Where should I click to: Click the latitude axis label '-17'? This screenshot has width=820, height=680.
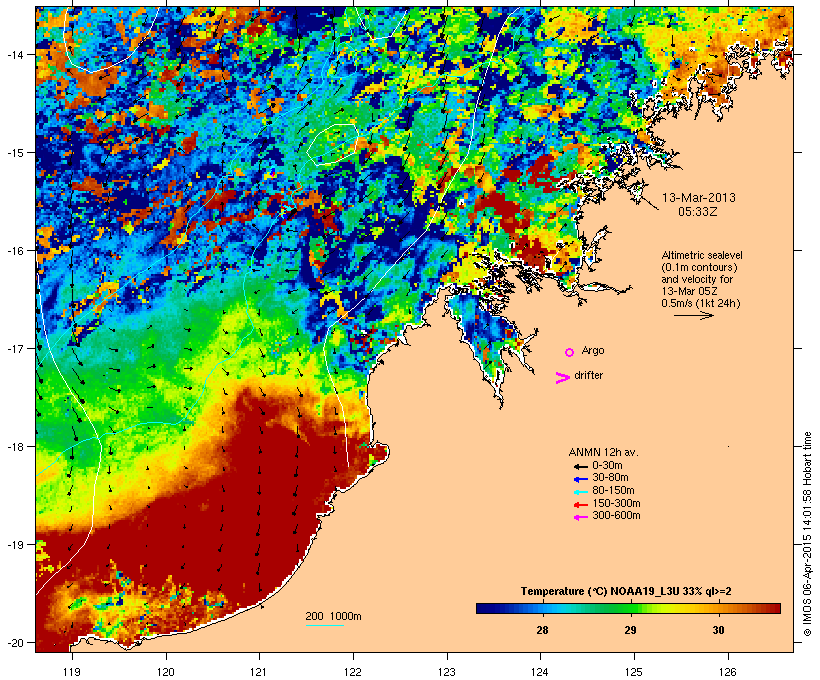(x=14, y=348)
